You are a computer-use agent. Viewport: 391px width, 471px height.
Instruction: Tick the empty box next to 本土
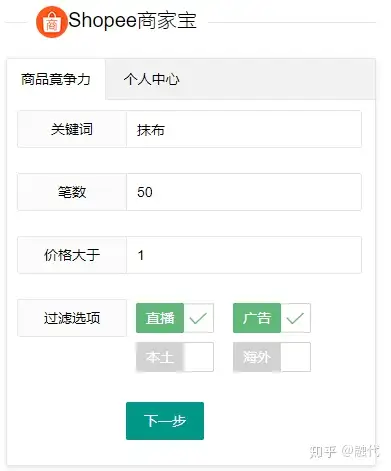click(199, 357)
